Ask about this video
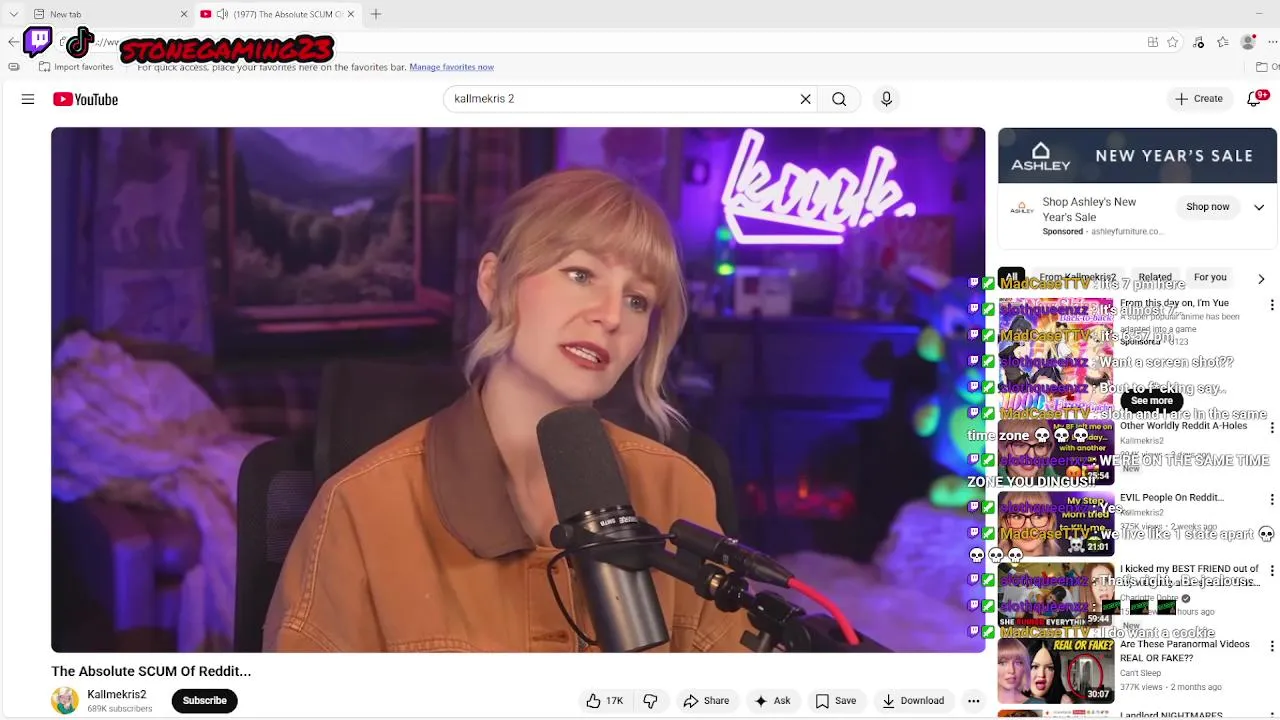1280x720 pixels. pos(772,701)
